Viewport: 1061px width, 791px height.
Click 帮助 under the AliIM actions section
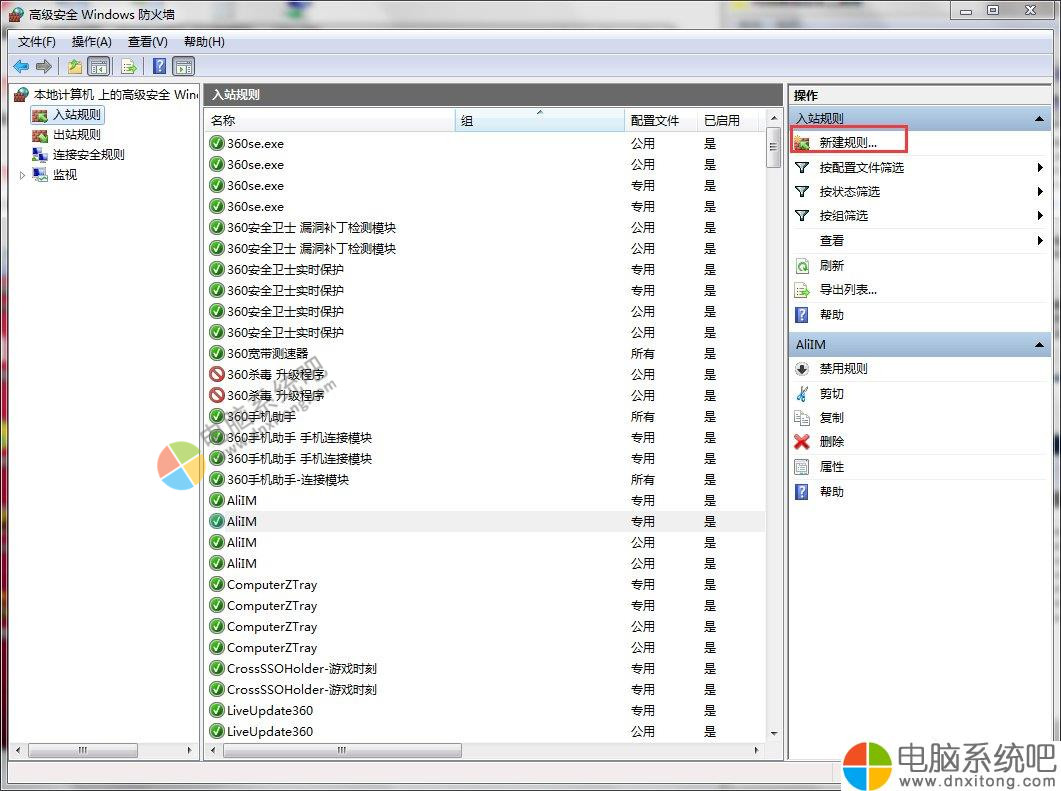coord(832,492)
